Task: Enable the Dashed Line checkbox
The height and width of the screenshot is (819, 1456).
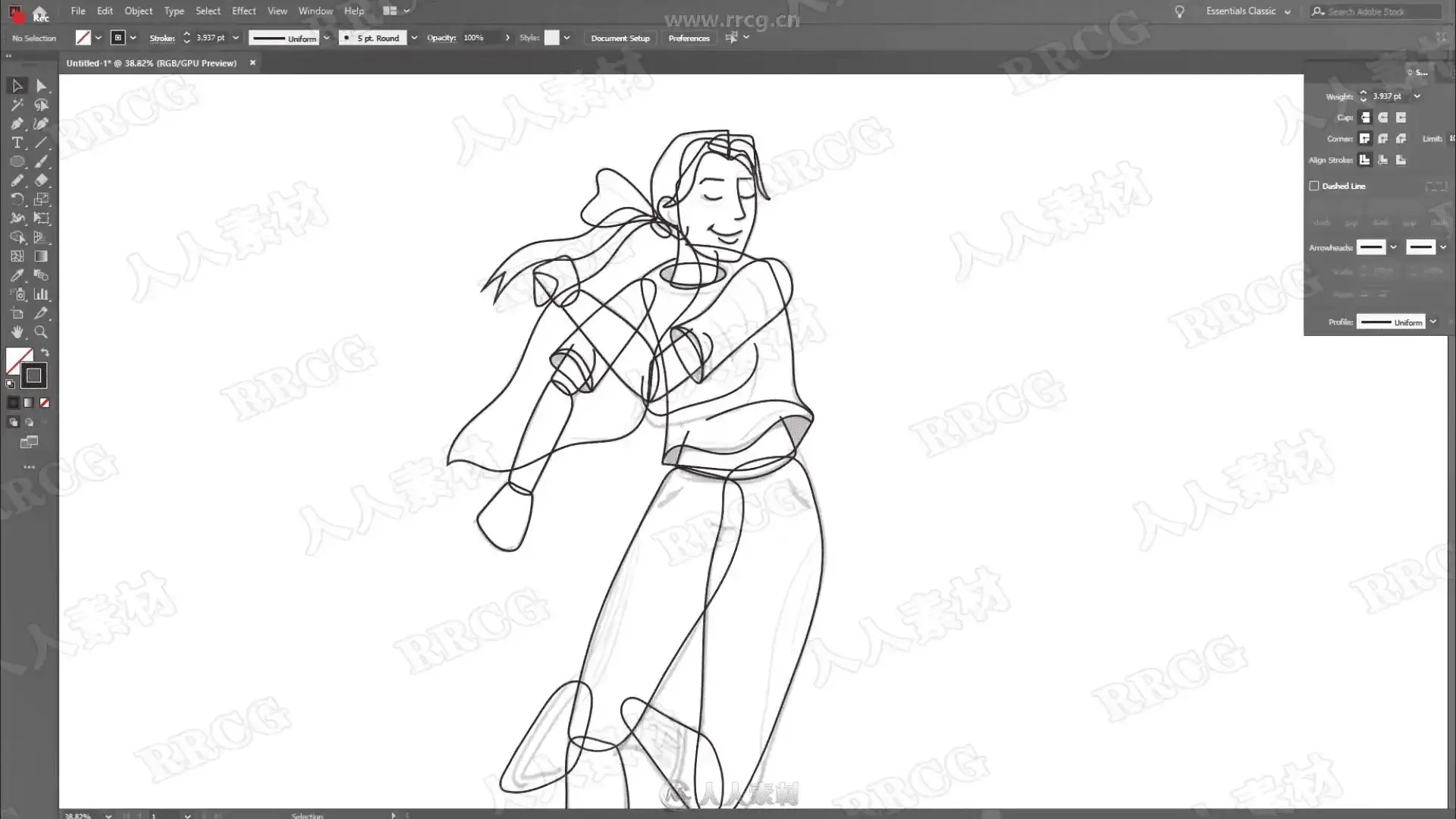Action: (1314, 186)
